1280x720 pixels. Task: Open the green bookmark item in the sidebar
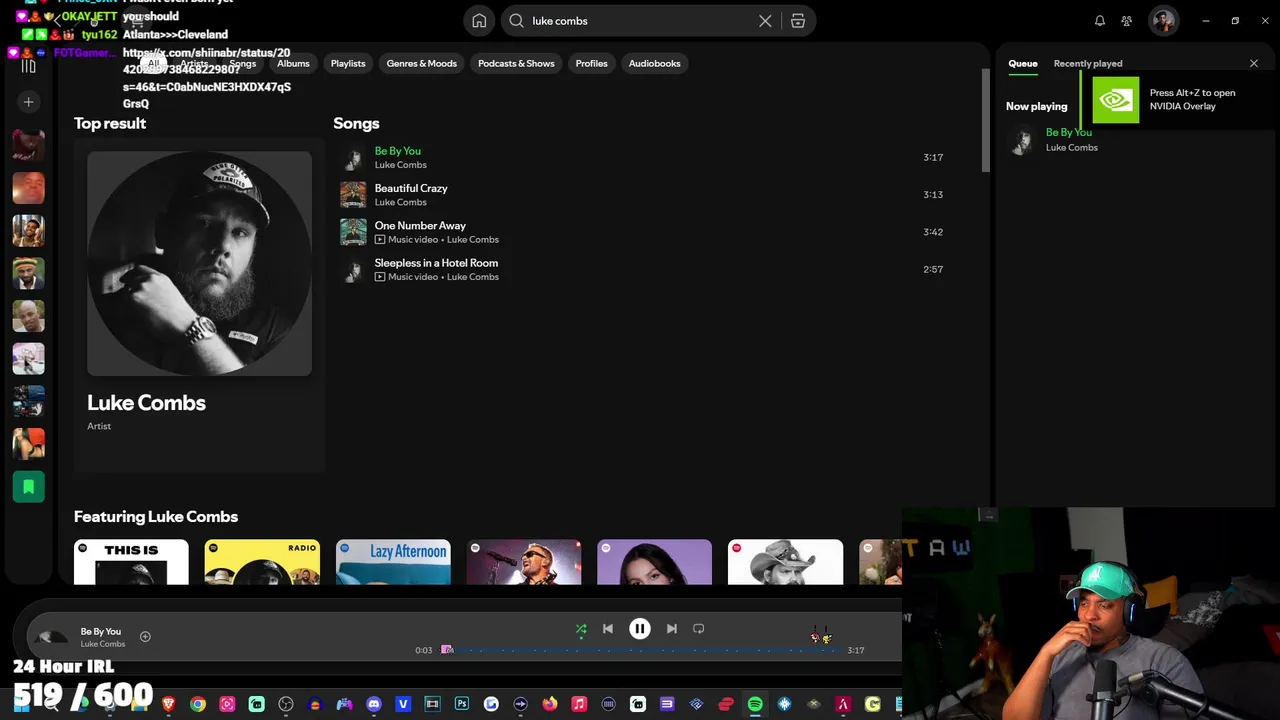(28, 487)
